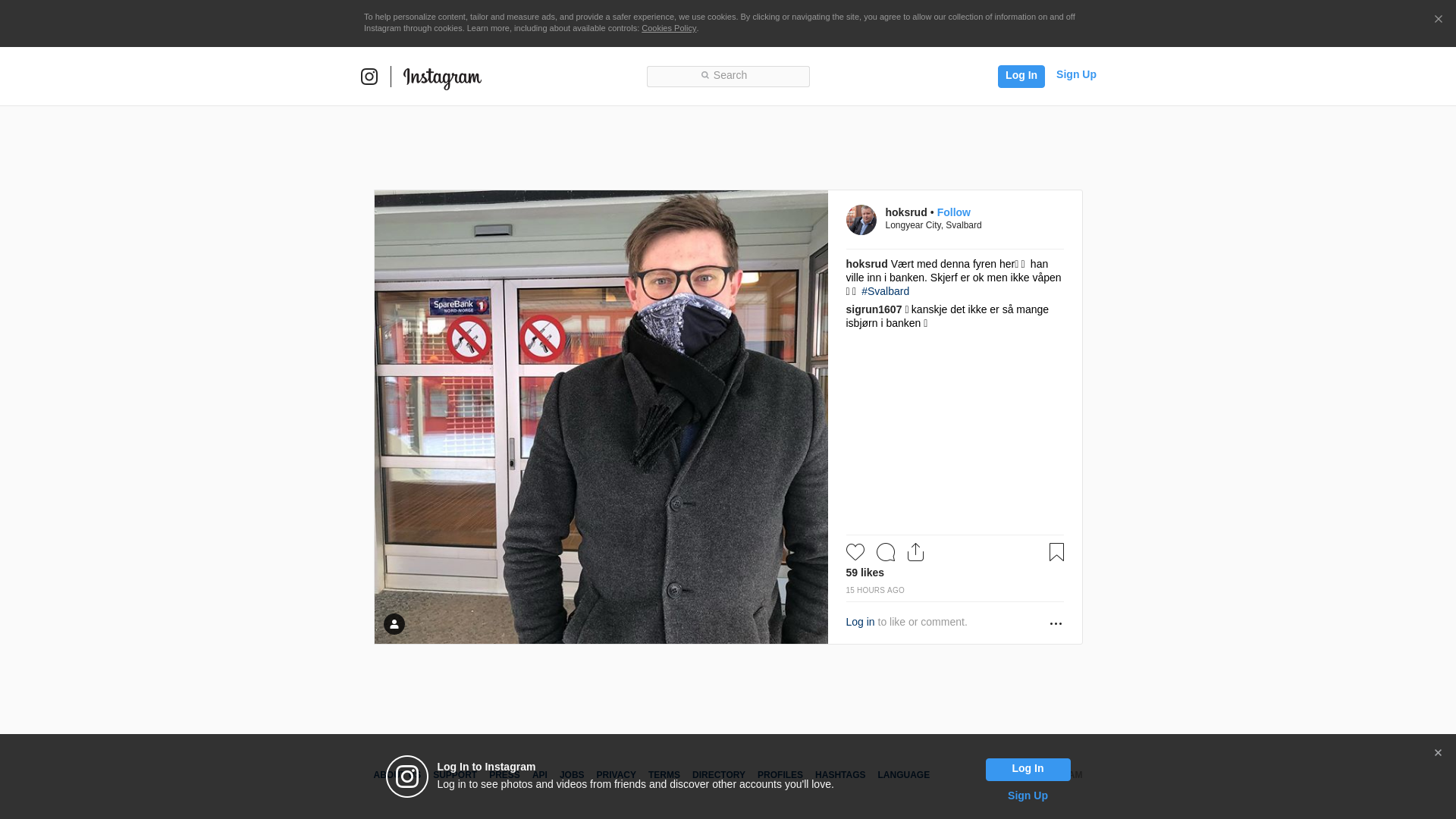Click the Search input field

[x=728, y=76]
